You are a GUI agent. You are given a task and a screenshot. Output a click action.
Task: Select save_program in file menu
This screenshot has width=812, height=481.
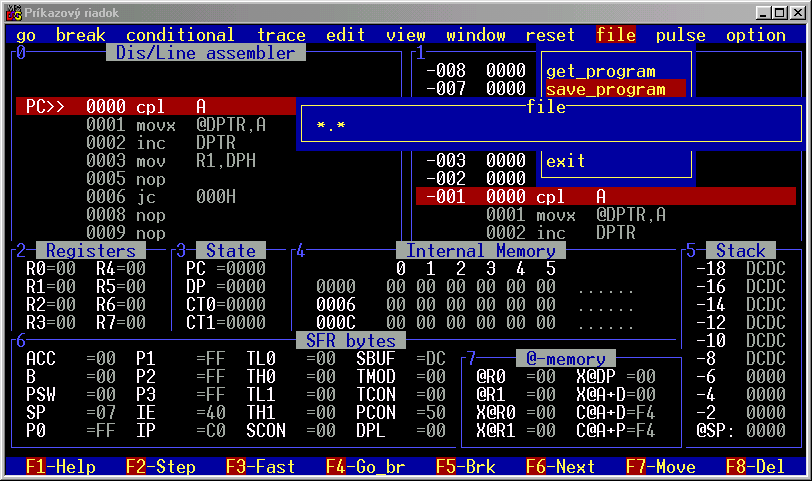(605, 89)
